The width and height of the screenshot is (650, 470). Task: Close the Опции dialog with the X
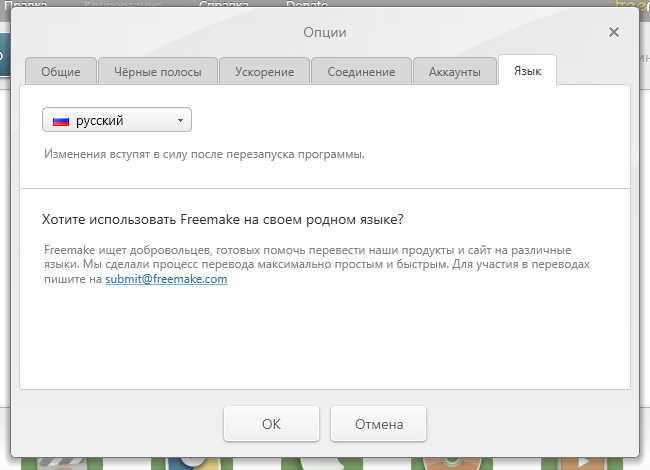pos(614,32)
